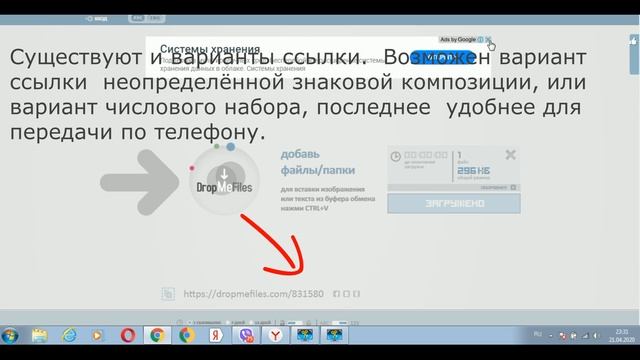The image size is (640, 360).
Task: Launch Internet Explorer from the taskbar
Action: coord(69,336)
